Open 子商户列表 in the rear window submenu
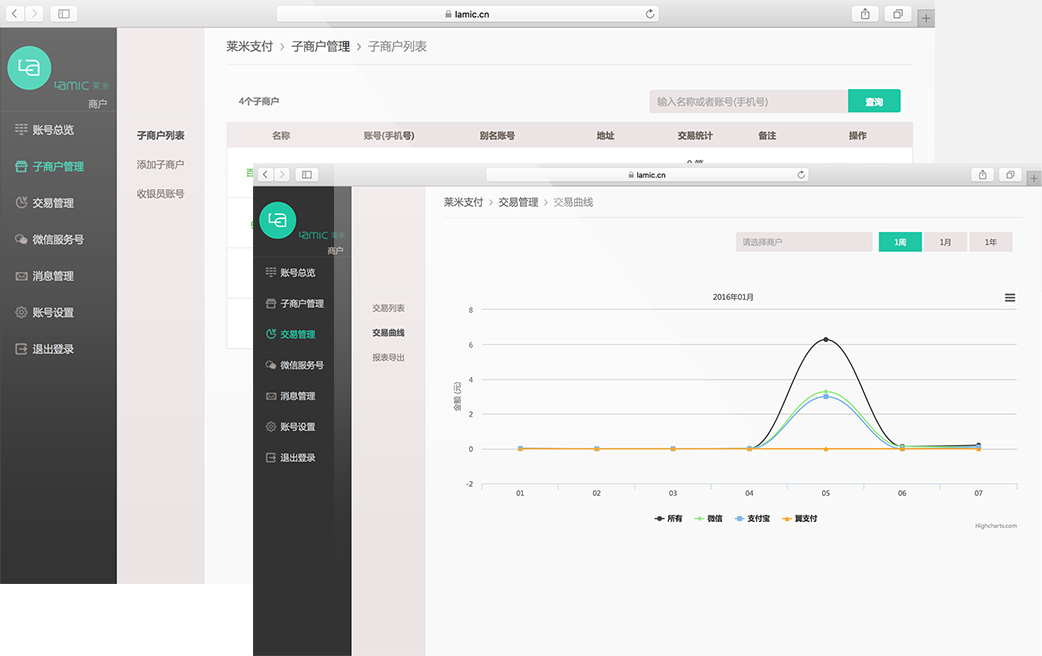Image resolution: width=1042 pixels, height=656 pixels. coord(160,136)
